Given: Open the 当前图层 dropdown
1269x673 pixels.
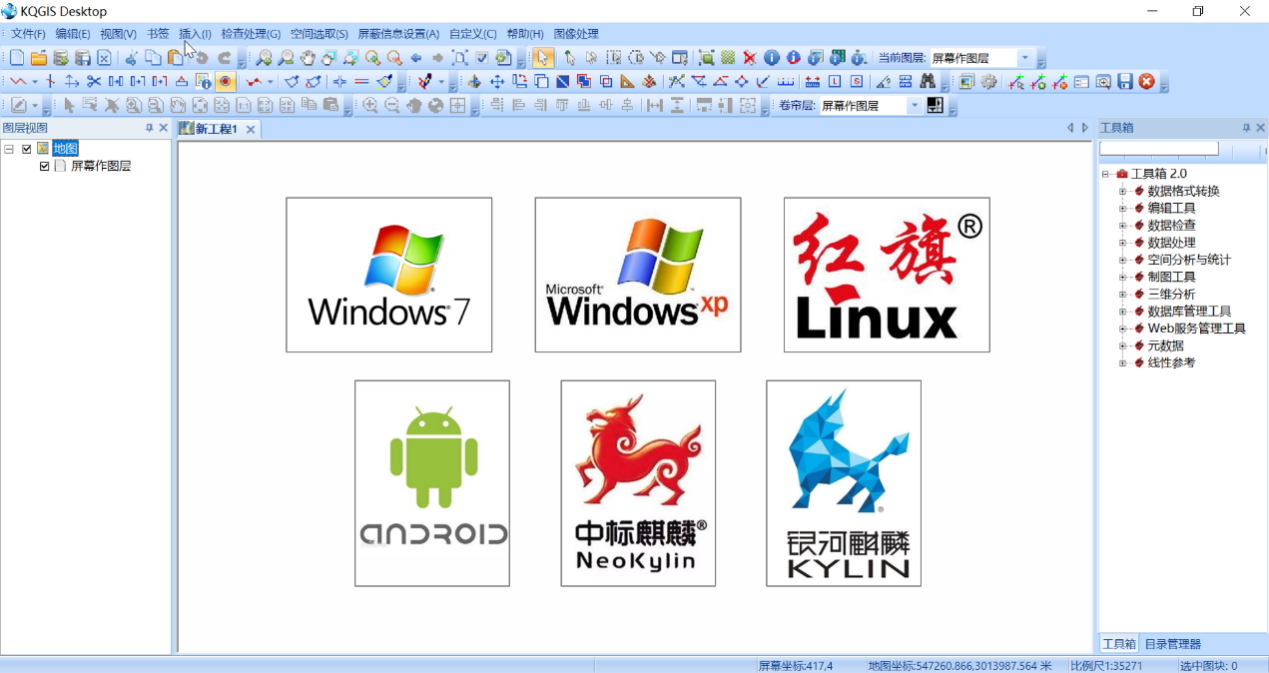Looking at the screenshot, I should pos(1024,58).
